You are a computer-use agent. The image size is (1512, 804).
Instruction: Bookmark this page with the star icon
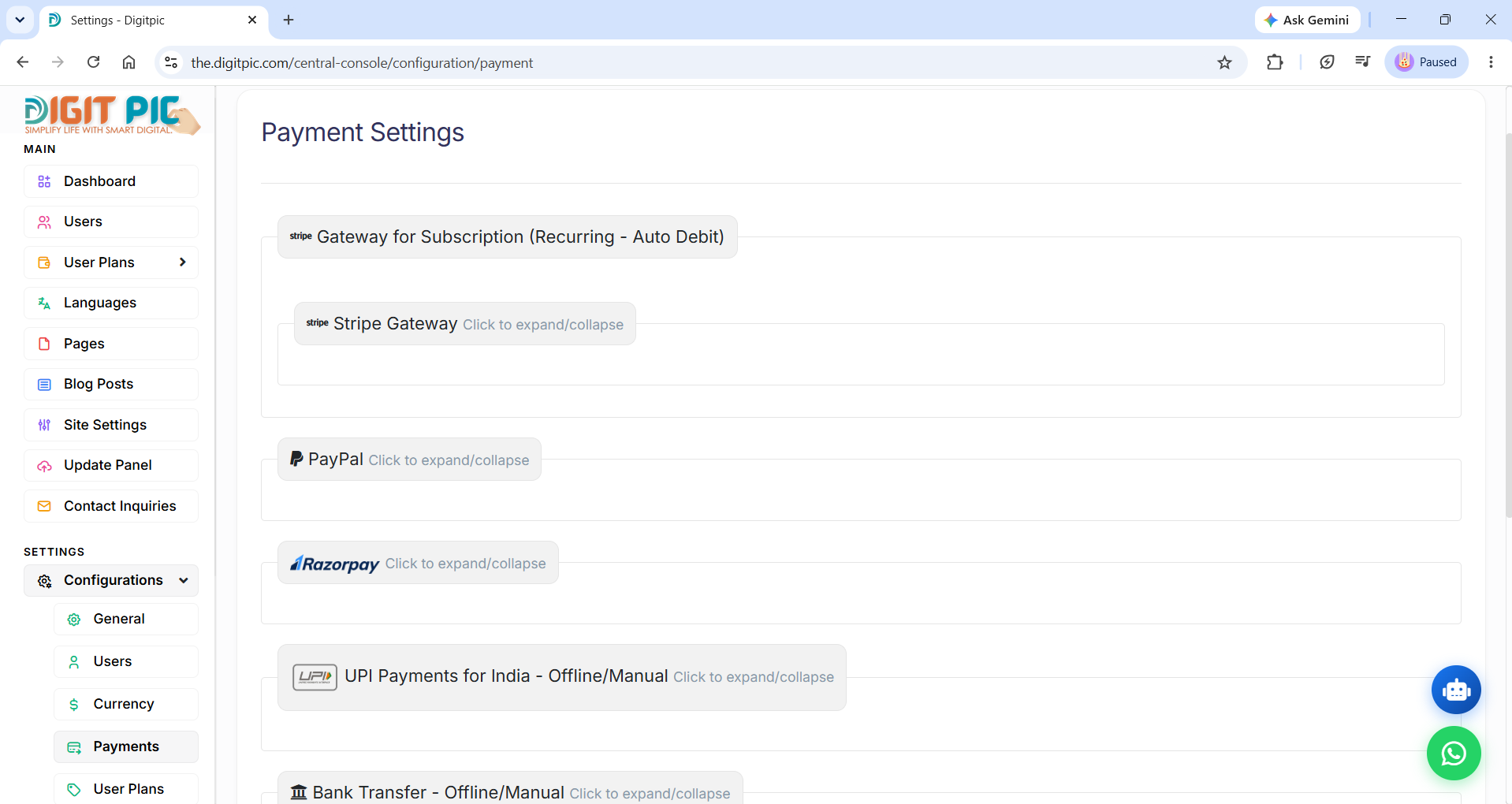pyautogui.click(x=1224, y=62)
